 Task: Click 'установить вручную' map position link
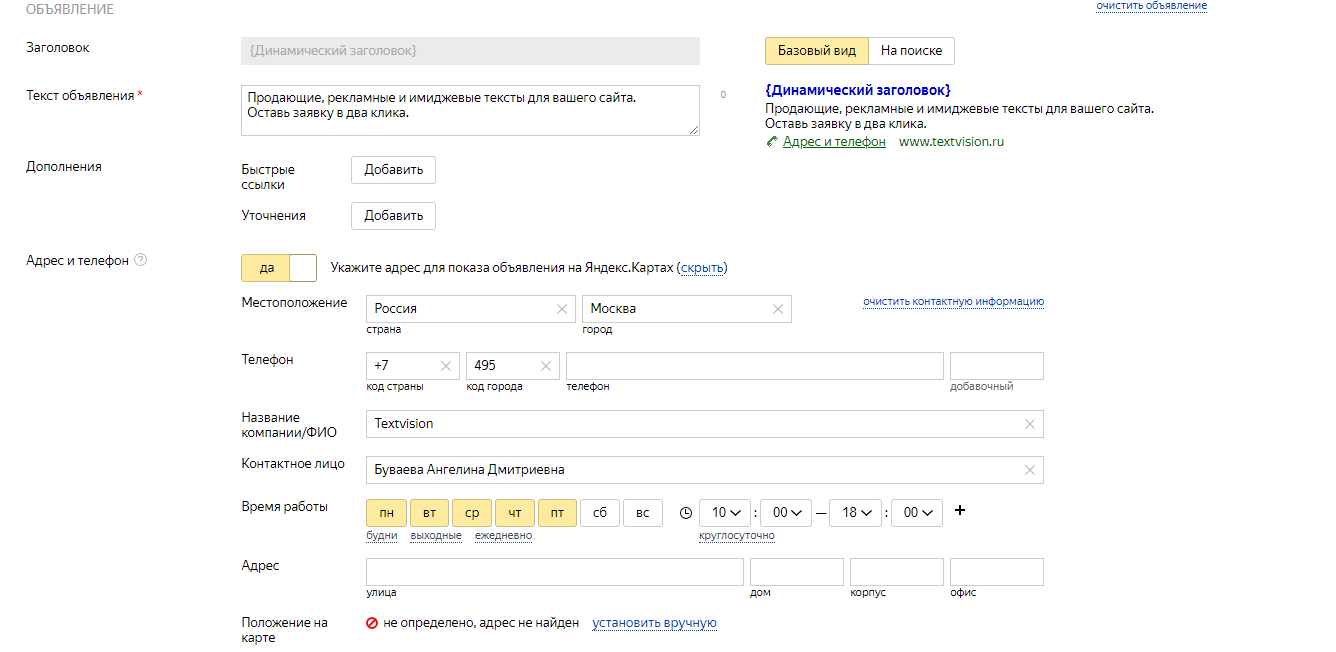[x=654, y=623]
